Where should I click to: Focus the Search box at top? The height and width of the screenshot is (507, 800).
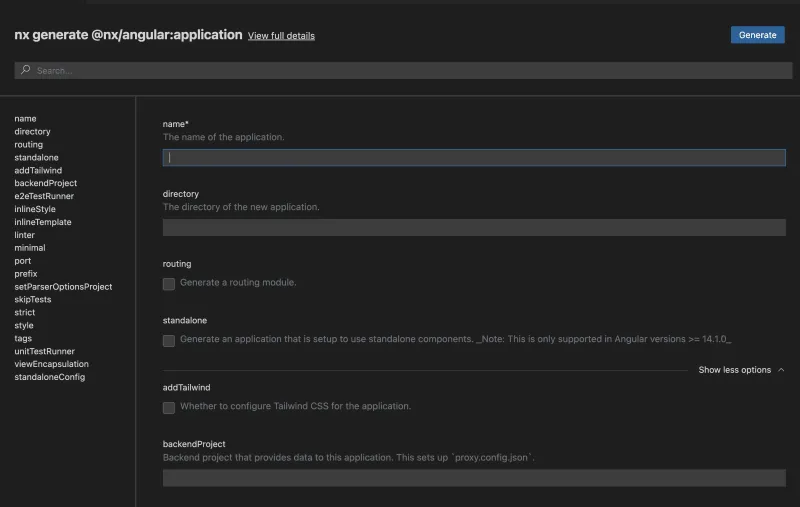click(400, 71)
